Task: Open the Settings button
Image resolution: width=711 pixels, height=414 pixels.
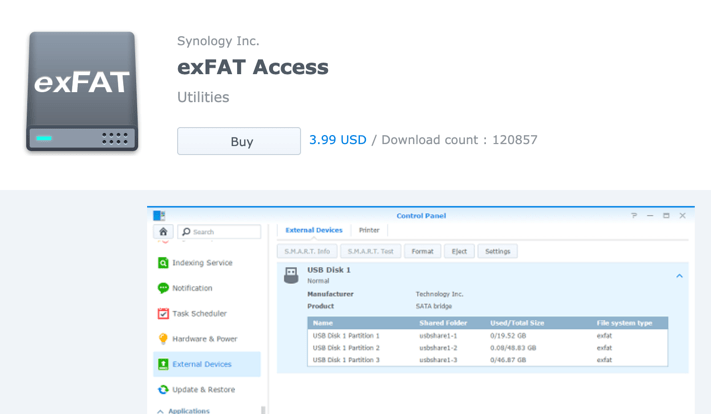Action: click(497, 251)
